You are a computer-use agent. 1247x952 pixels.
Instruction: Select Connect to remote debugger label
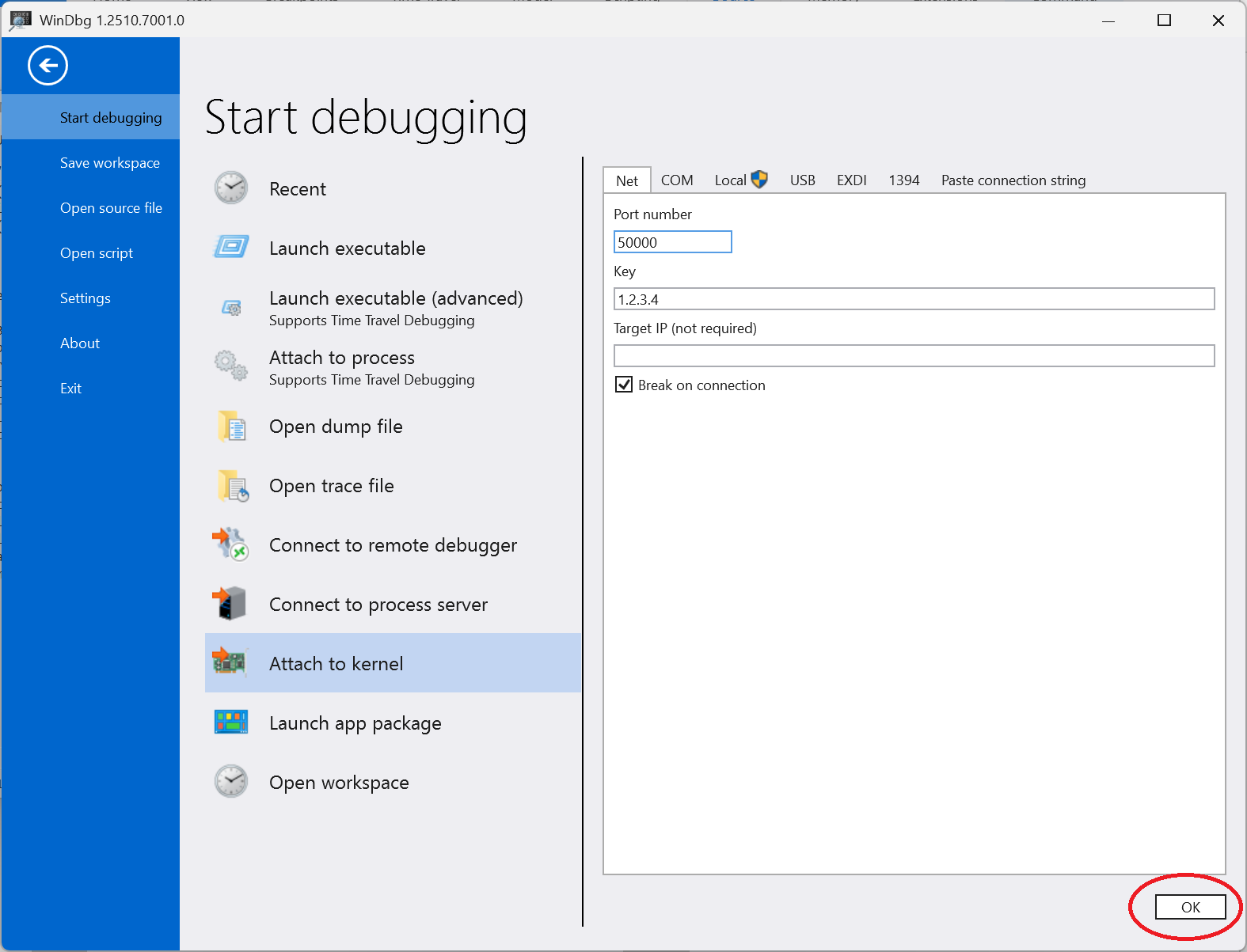pyautogui.click(x=393, y=545)
